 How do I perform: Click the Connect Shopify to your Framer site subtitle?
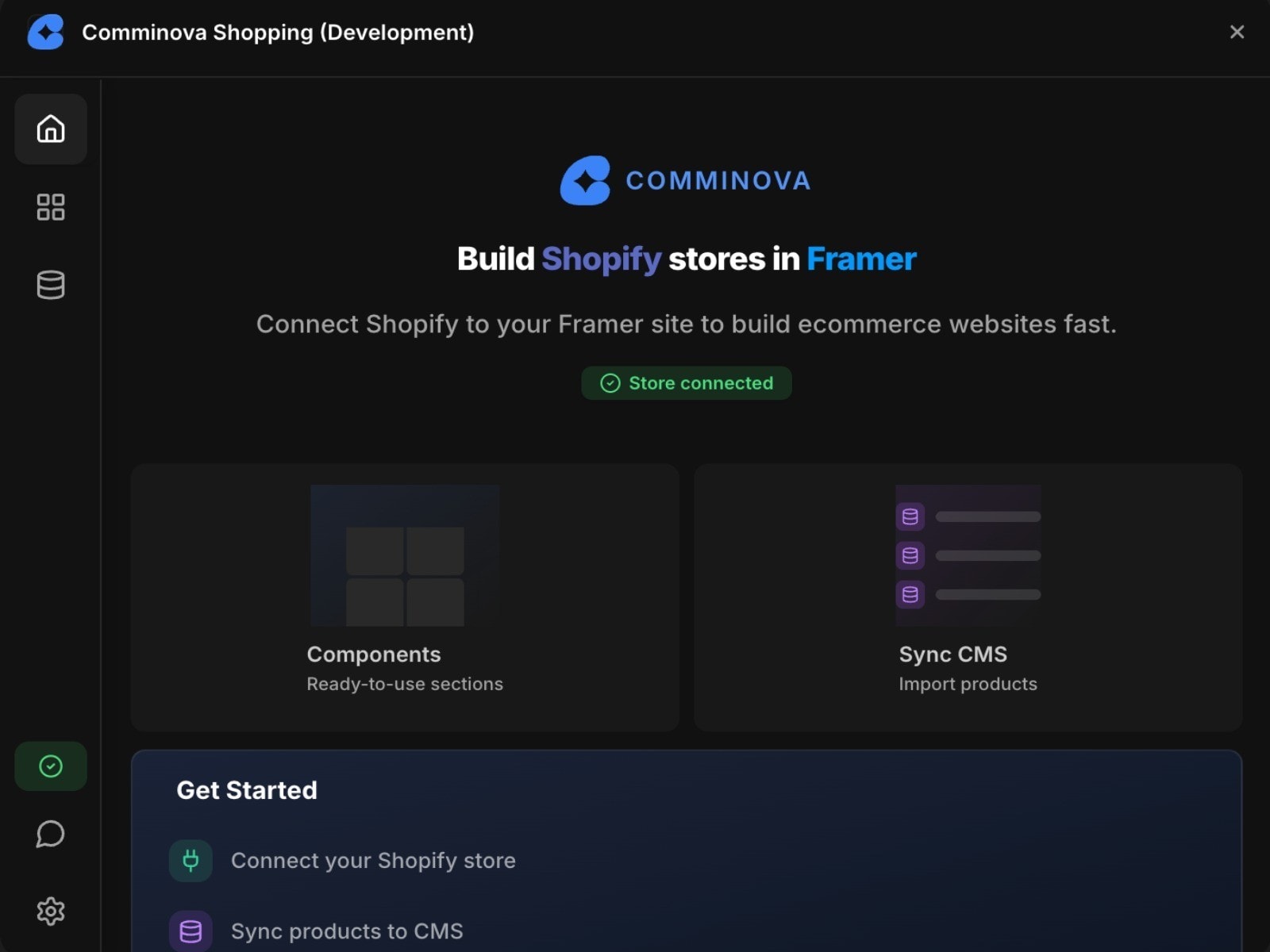point(687,324)
